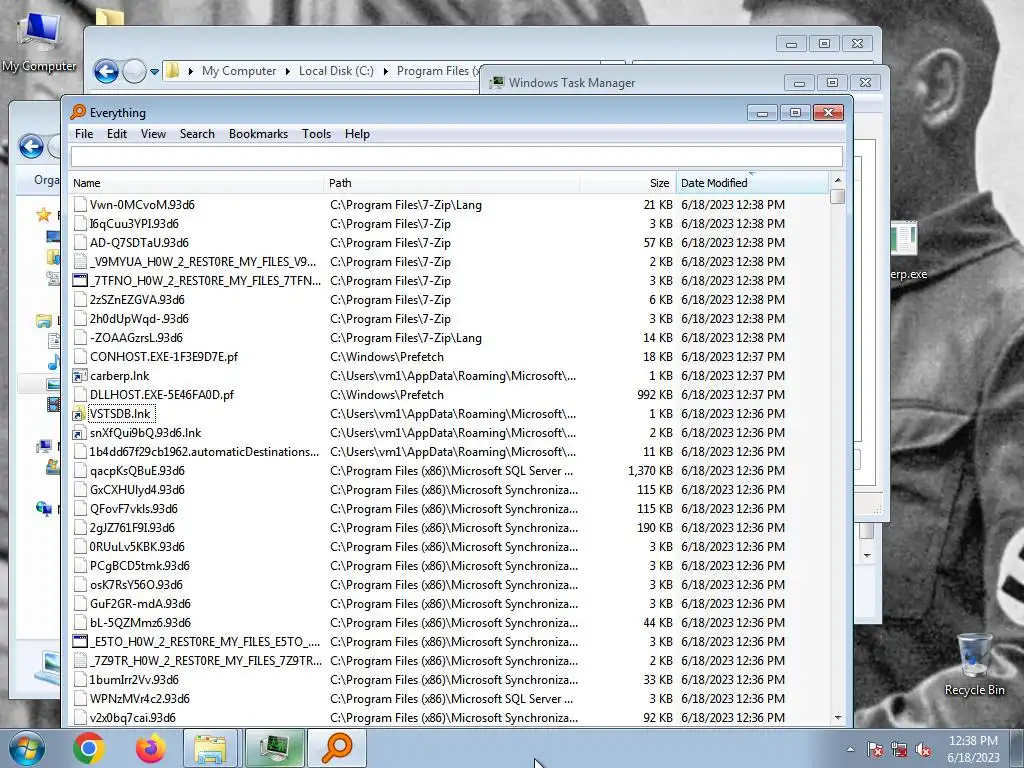Click the scroll down arrow in results list
The height and width of the screenshot is (768, 1024).
pos(838,718)
